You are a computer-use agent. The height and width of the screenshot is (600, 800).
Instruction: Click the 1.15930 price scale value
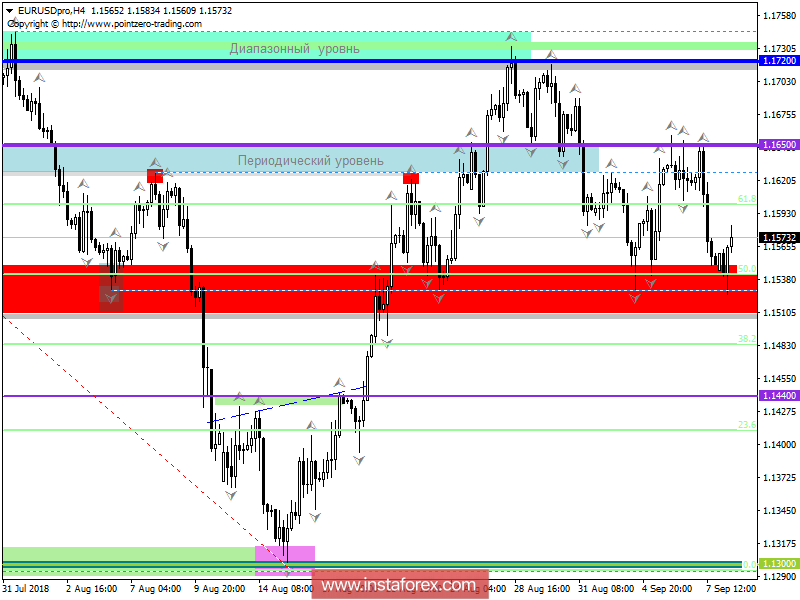point(779,213)
